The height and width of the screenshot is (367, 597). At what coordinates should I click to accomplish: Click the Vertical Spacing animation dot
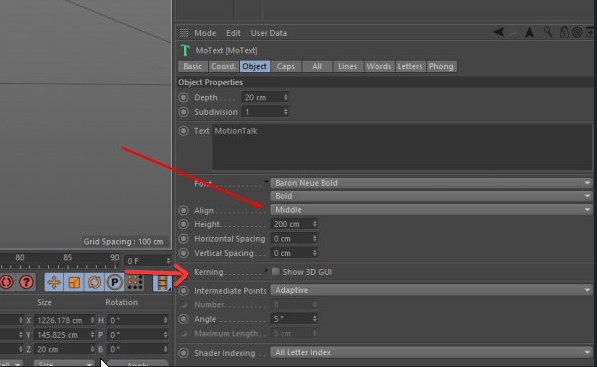coord(184,253)
